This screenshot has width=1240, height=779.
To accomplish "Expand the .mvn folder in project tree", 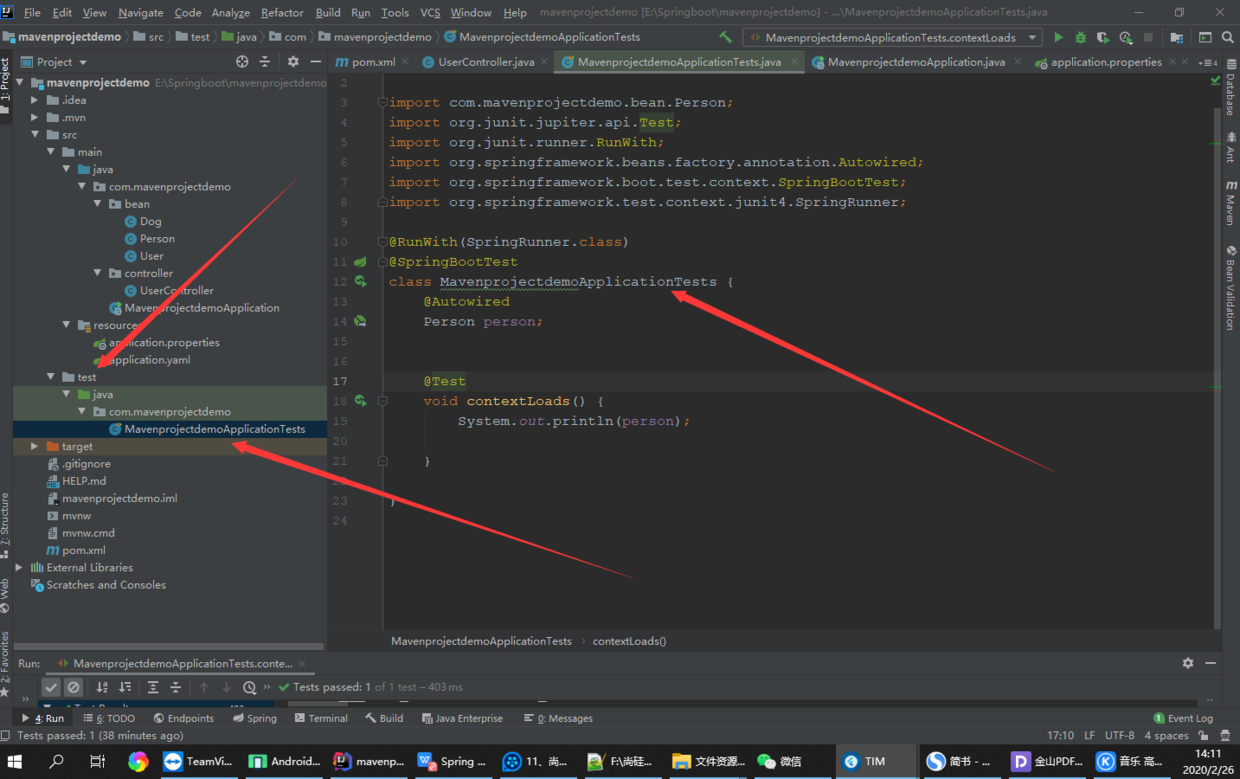I will click(x=36, y=117).
